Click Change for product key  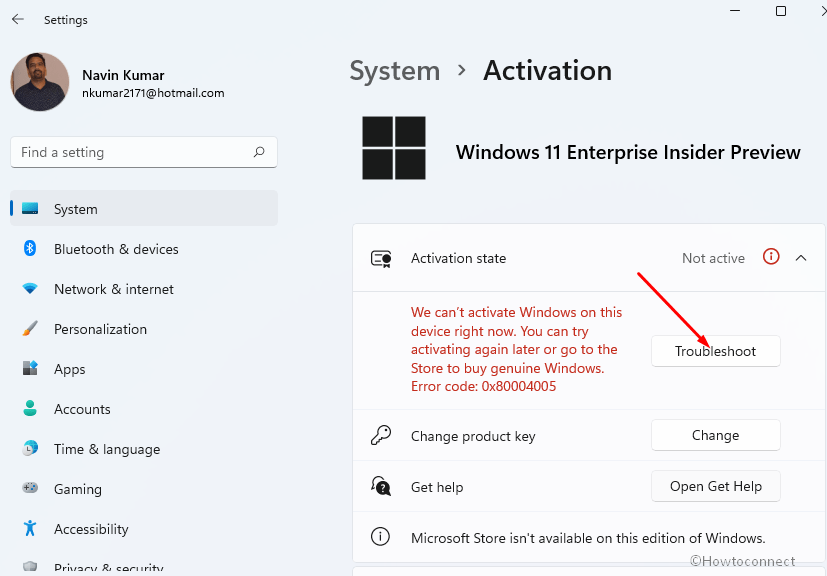715,435
